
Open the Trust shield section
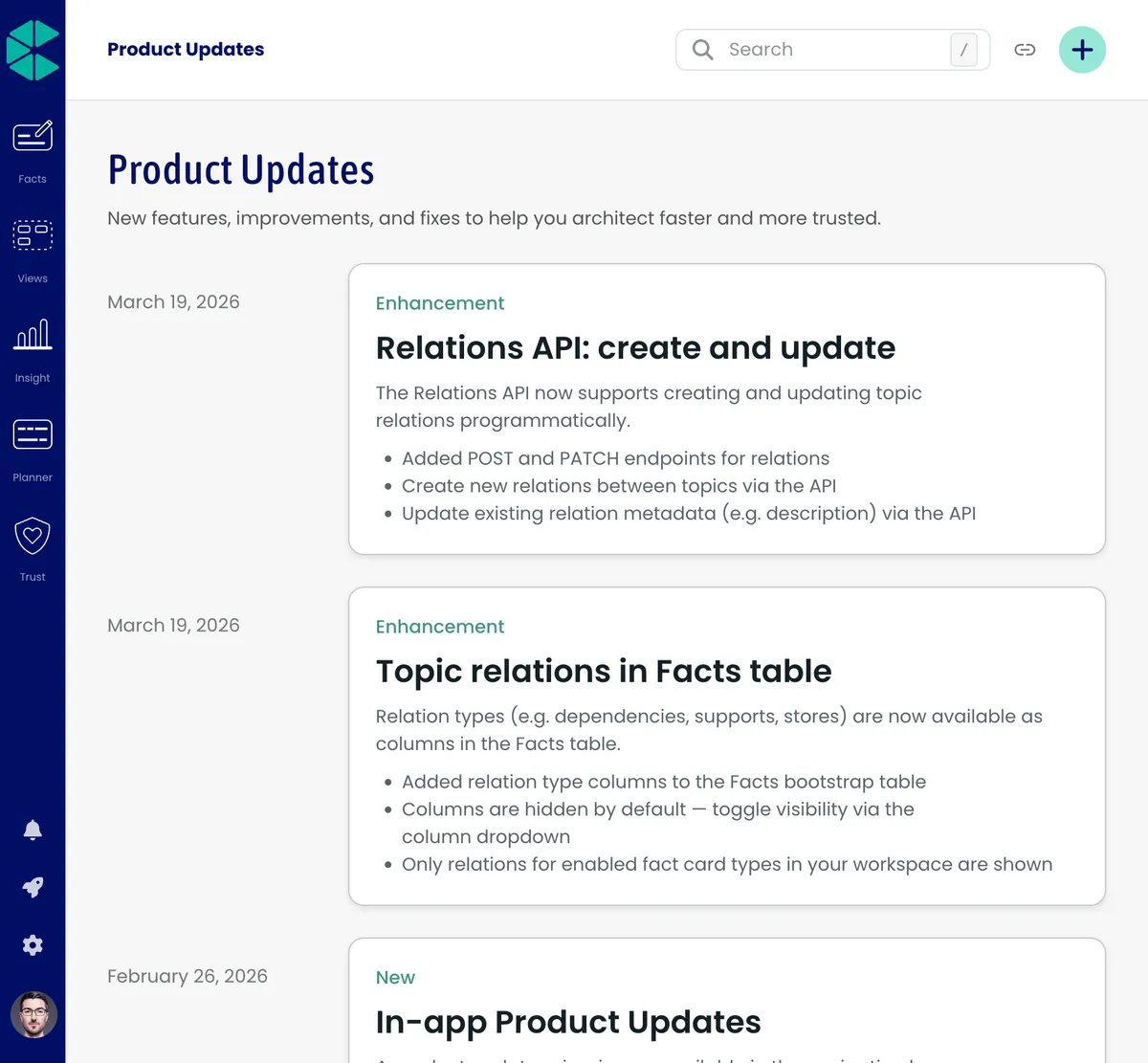pos(33,546)
